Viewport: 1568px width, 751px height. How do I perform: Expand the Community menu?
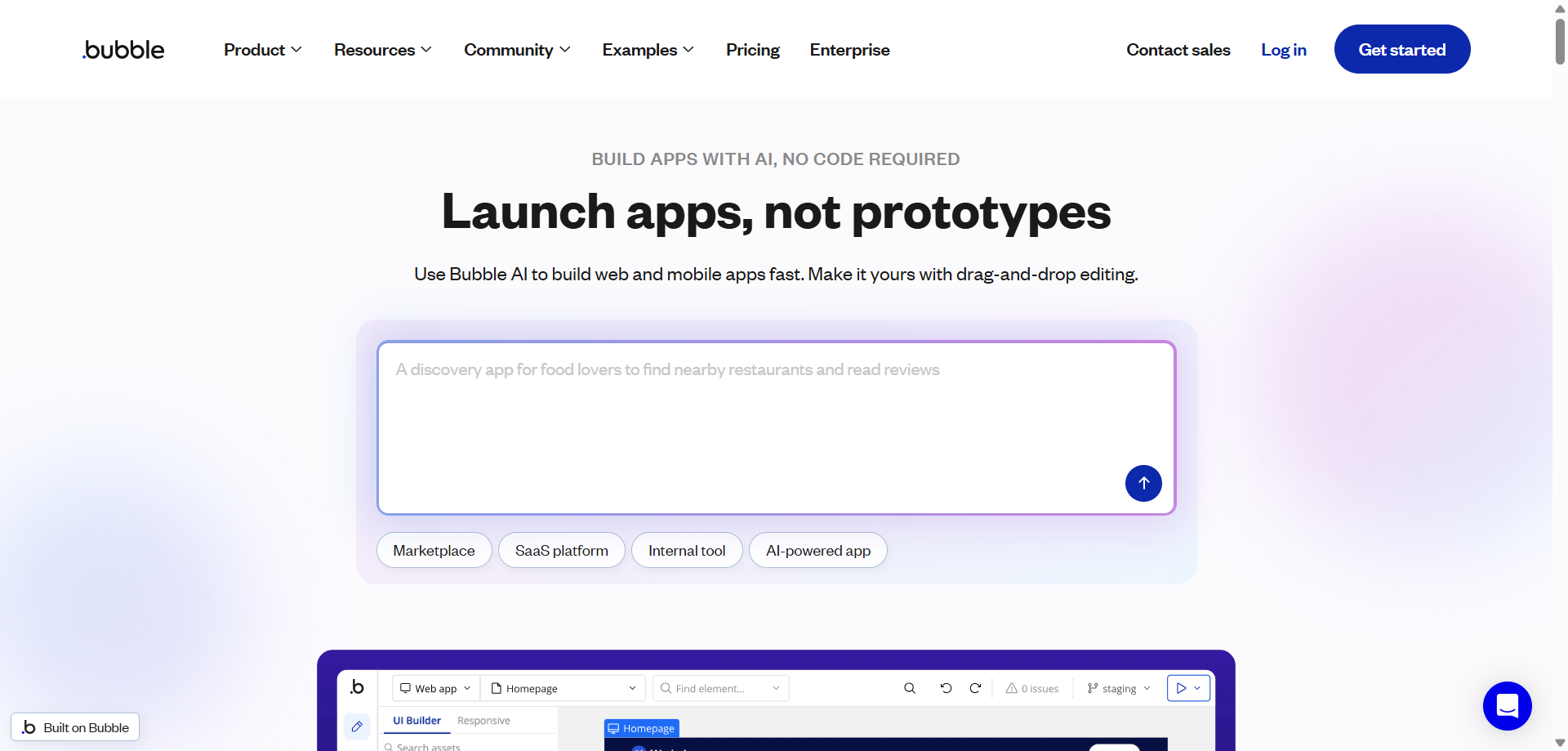tap(517, 50)
